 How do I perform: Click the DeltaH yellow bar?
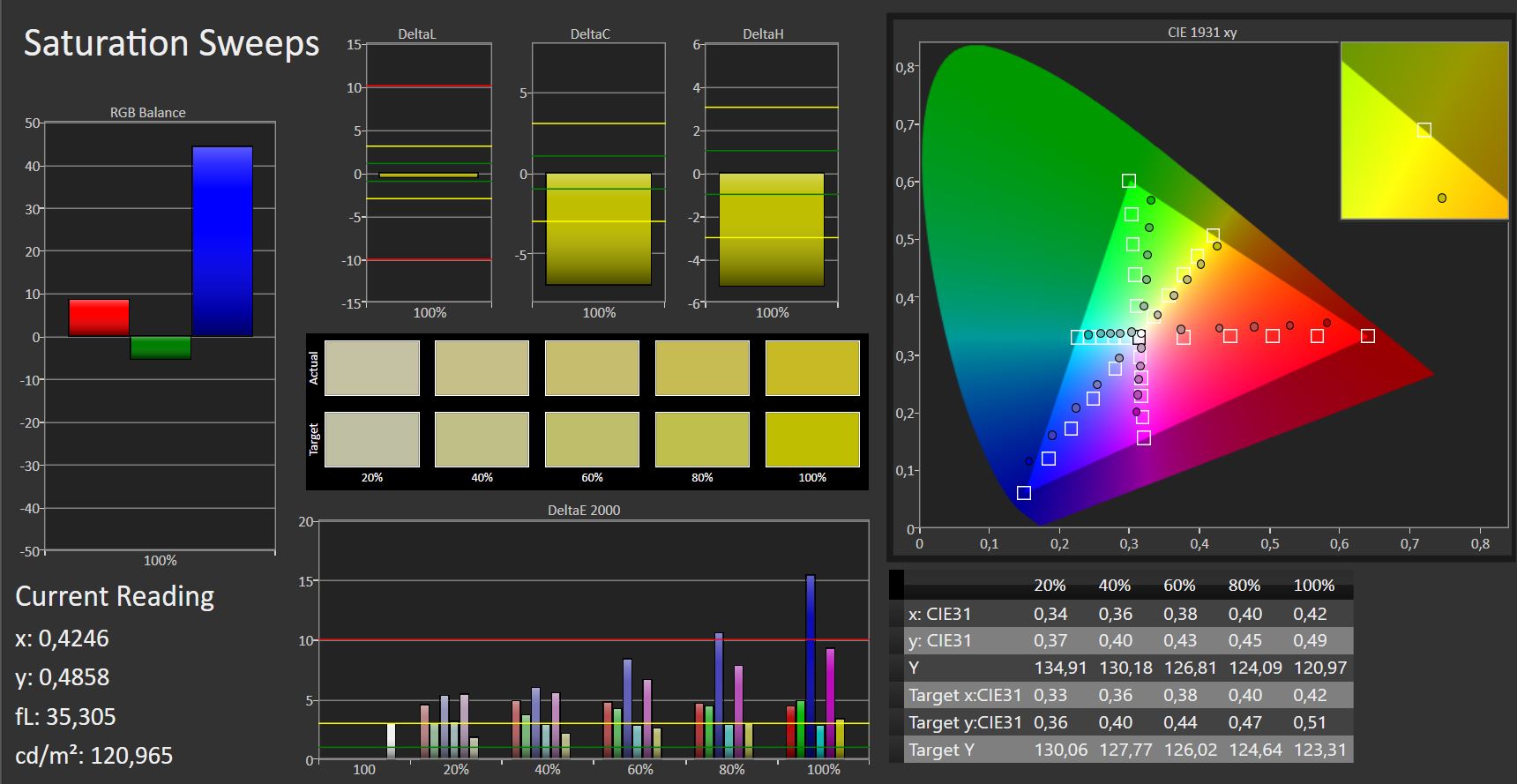(x=771, y=229)
